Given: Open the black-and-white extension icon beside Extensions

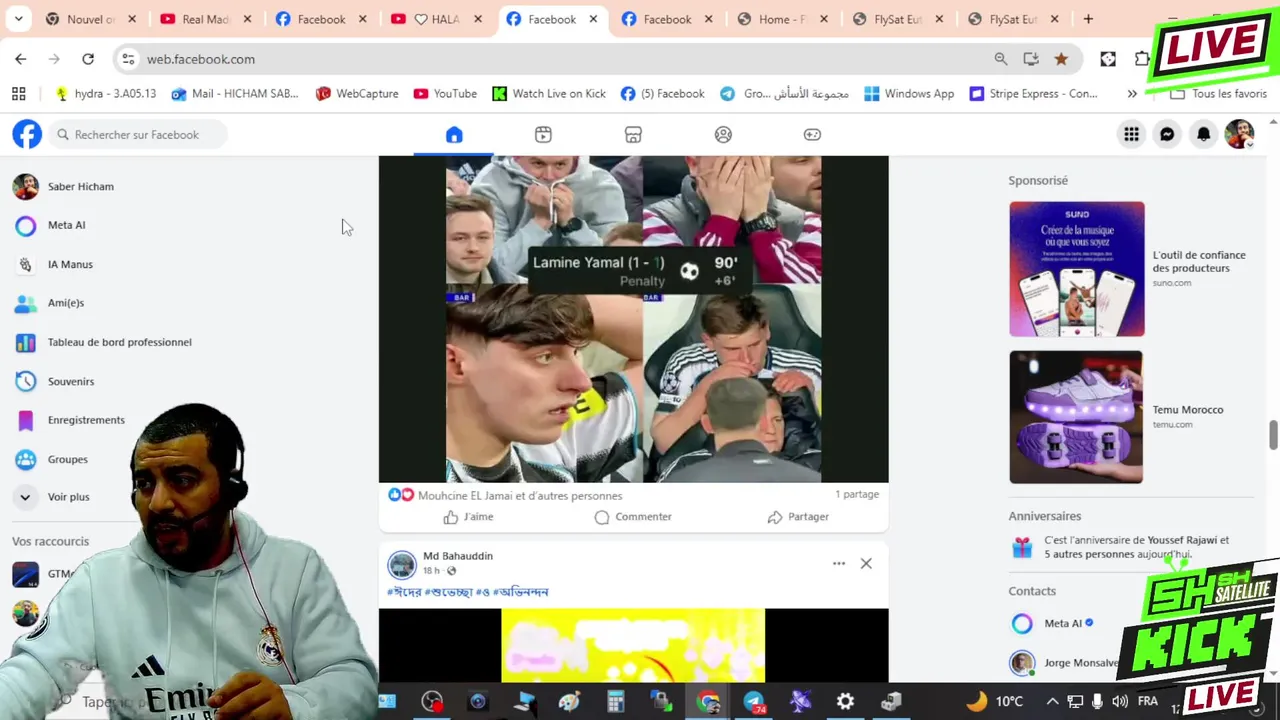Looking at the screenshot, I should [x=1108, y=59].
